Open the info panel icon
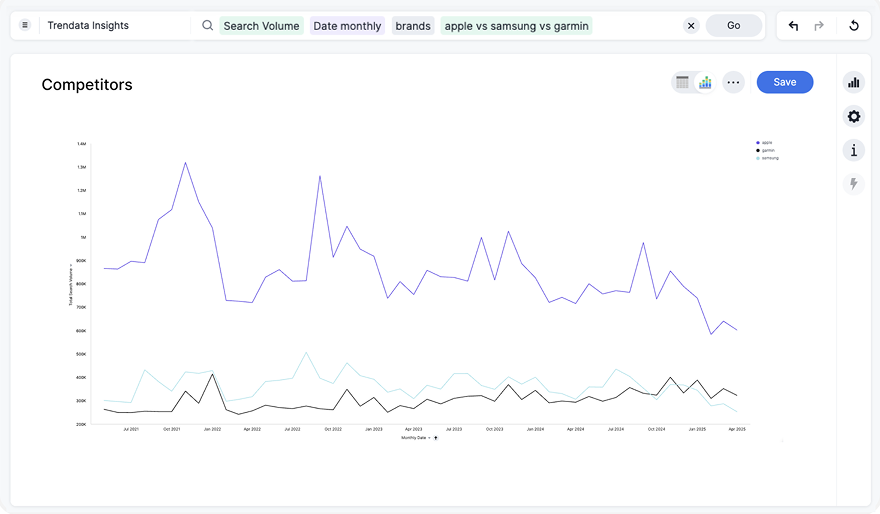 coord(853,151)
